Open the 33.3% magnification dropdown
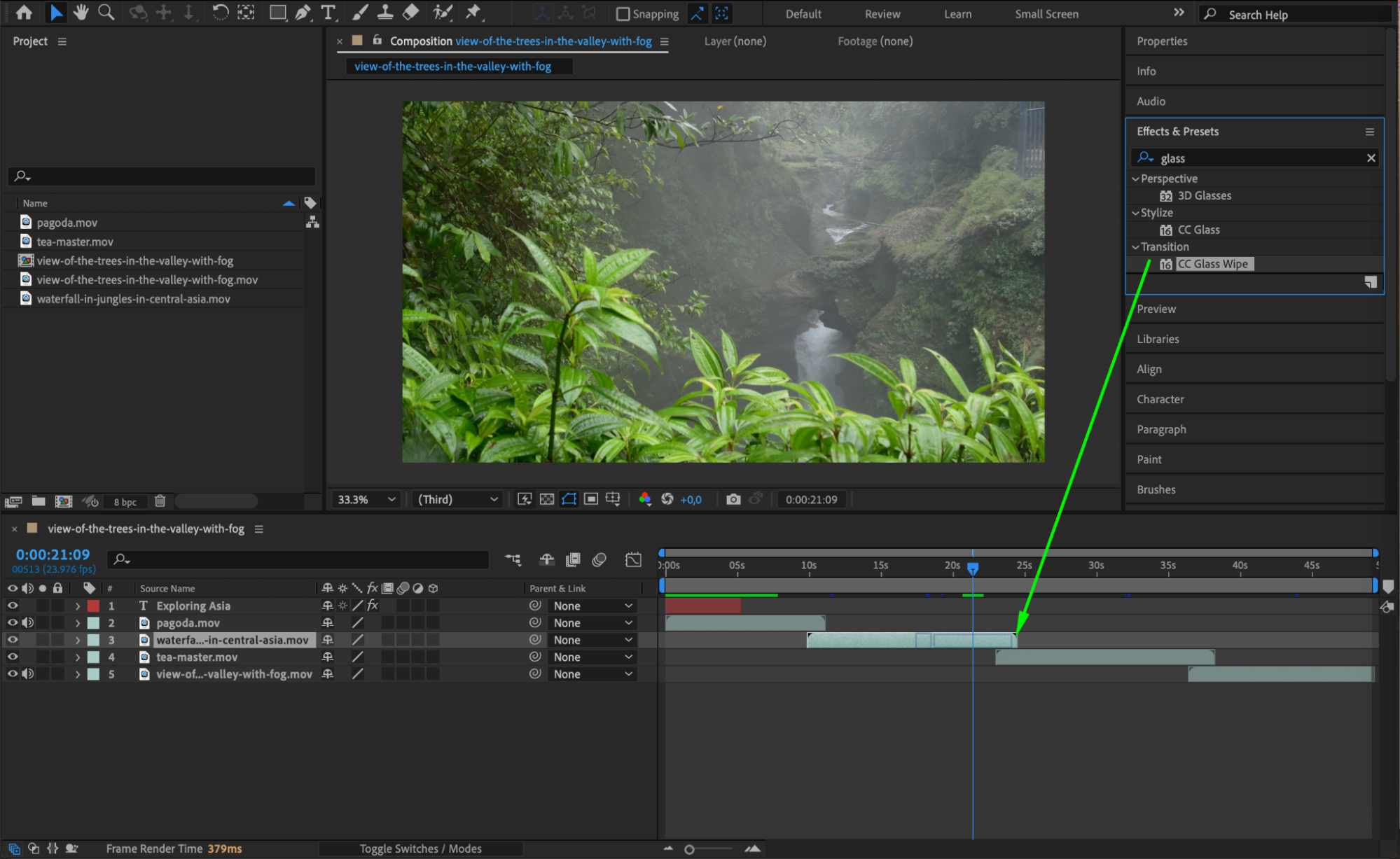 pyautogui.click(x=366, y=499)
